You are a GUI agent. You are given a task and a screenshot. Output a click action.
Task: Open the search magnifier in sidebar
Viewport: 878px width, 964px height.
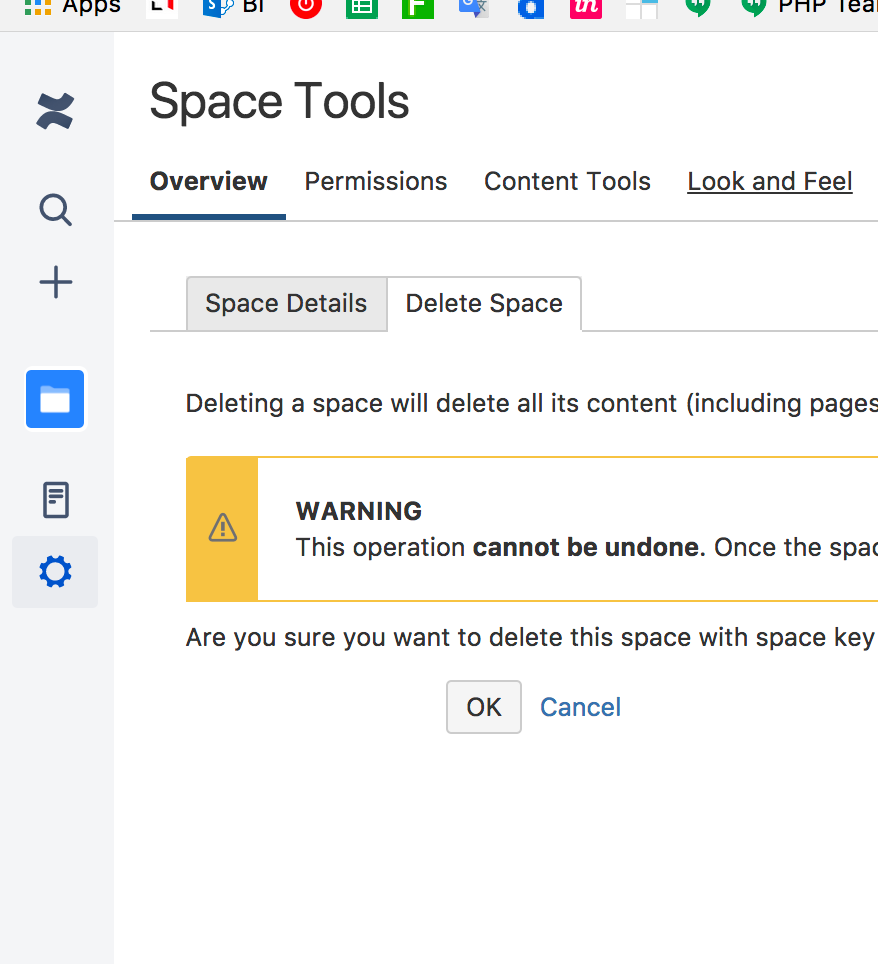[55, 210]
